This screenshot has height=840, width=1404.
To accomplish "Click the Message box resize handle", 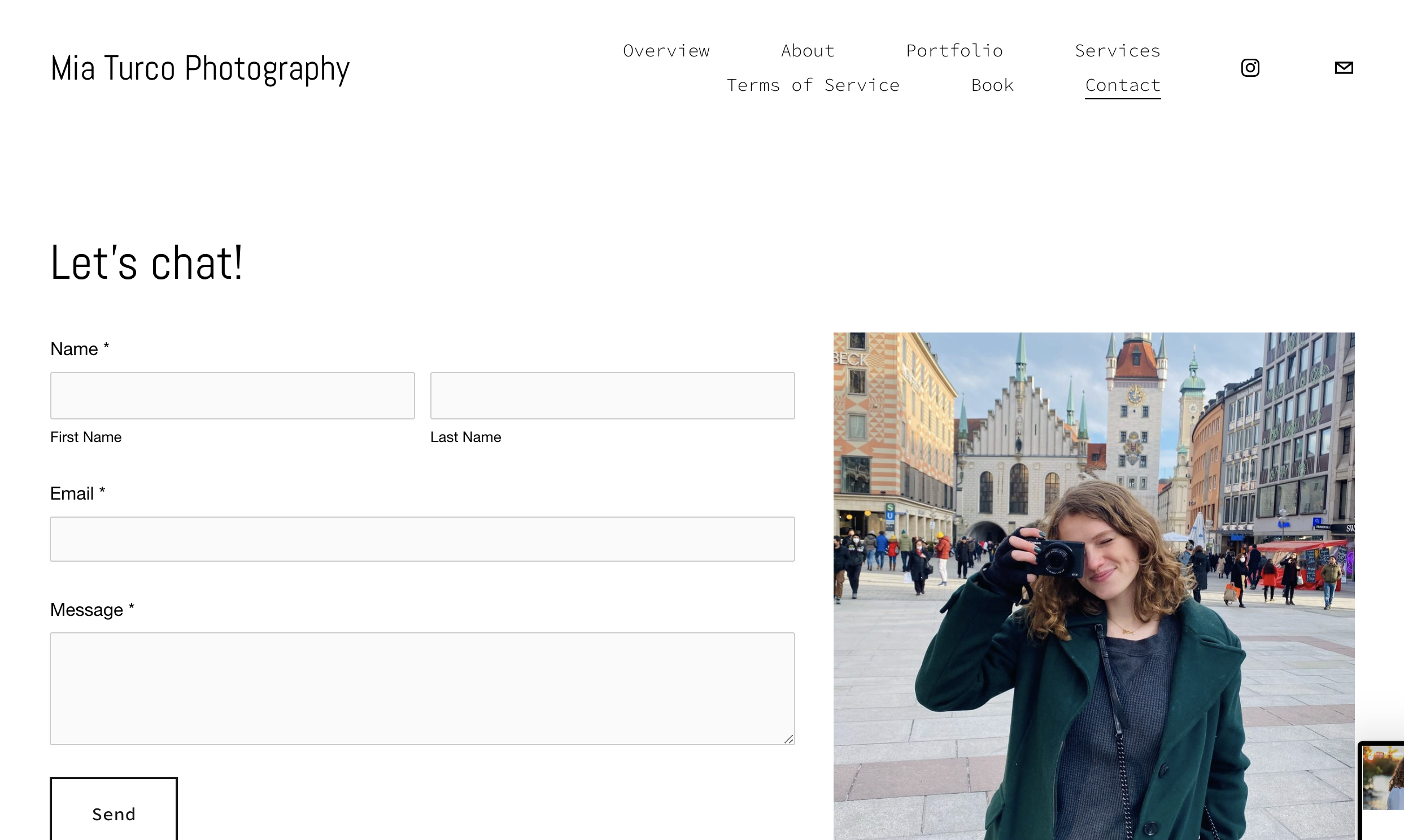I will pos(788,739).
